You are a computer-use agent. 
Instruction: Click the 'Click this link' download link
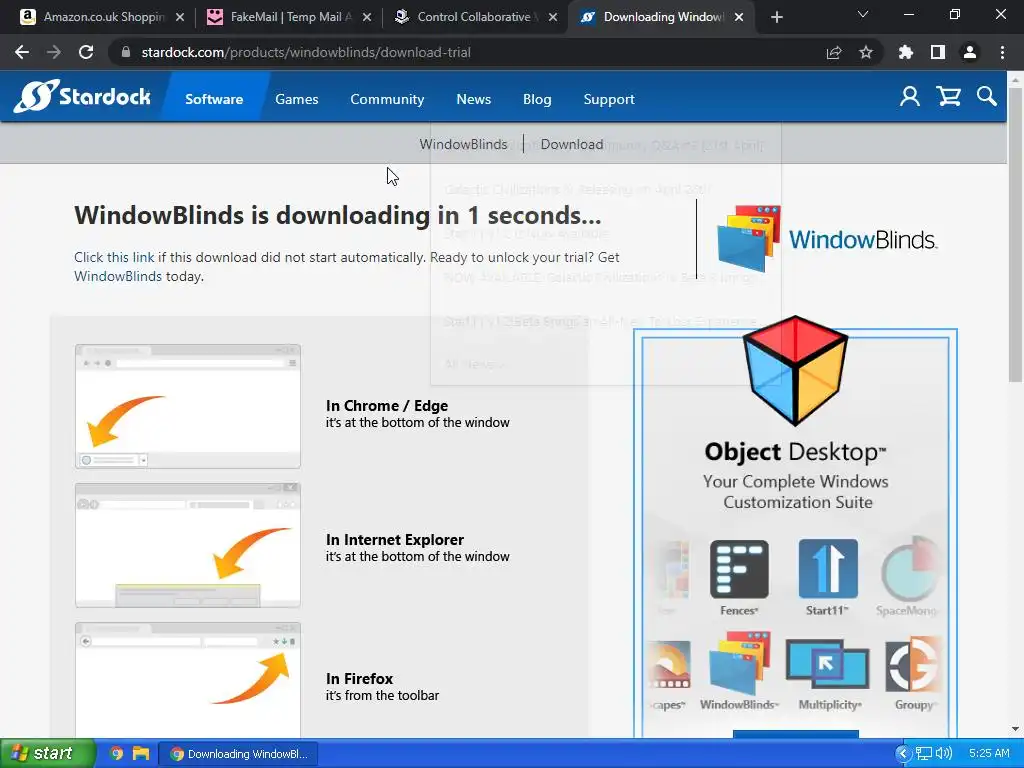point(114,257)
